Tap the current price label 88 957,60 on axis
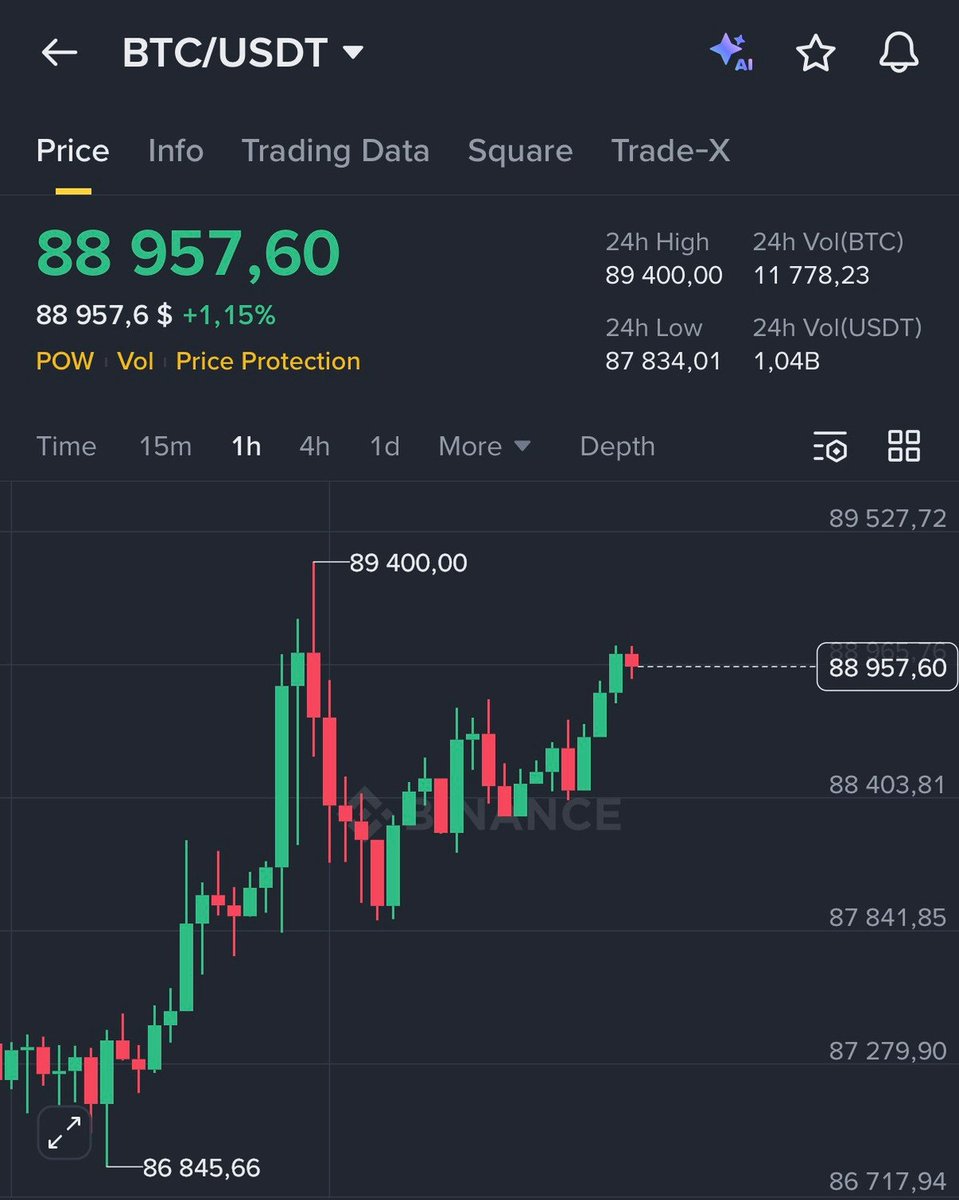The height and width of the screenshot is (1200, 959). (x=887, y=667)
